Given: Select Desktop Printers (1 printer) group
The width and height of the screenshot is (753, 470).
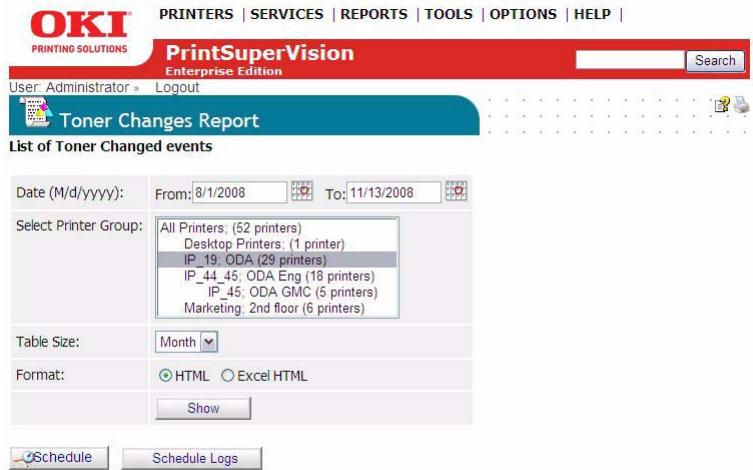Looking at the screenshot, I should (x=277, y=244).
